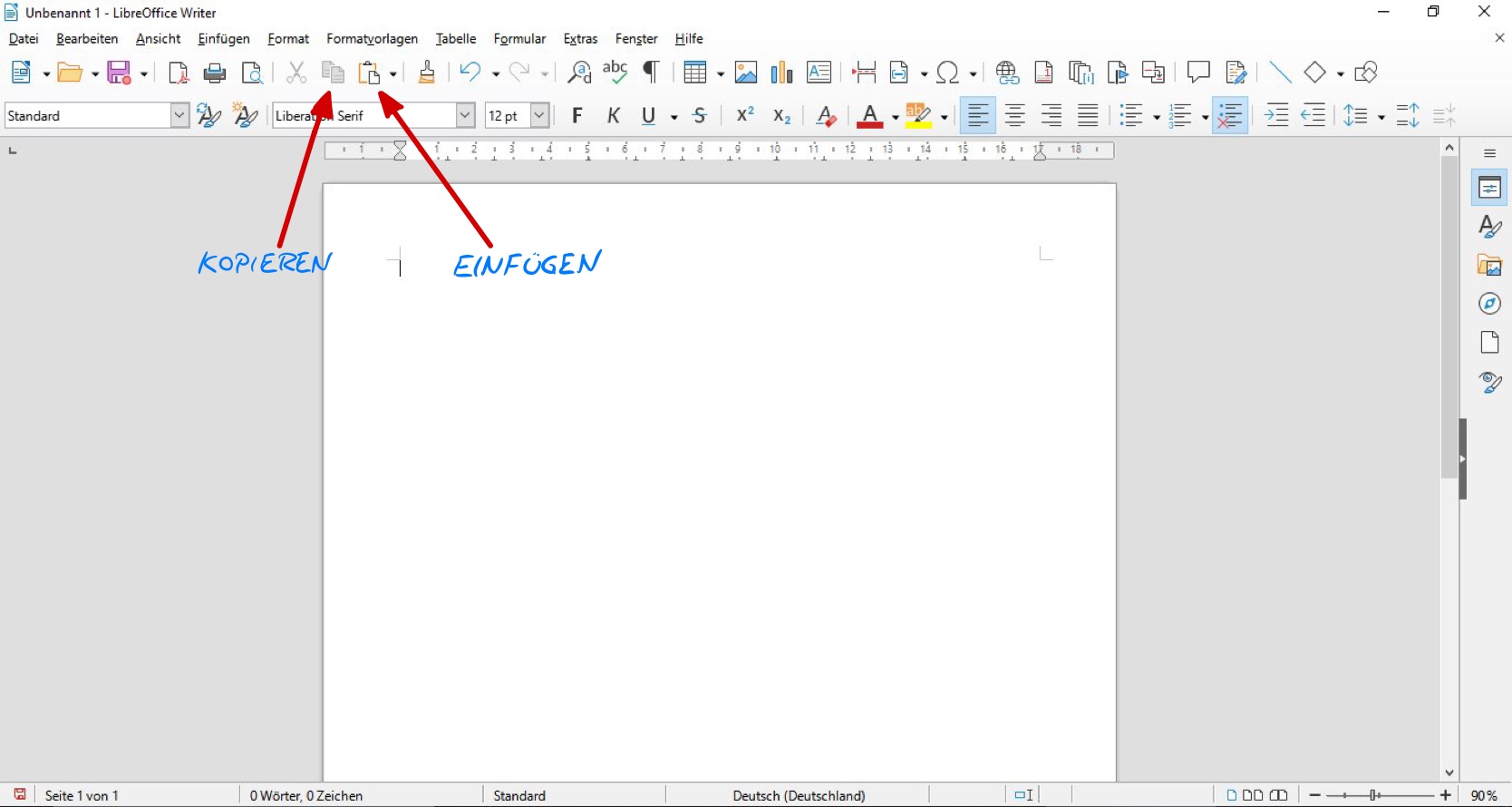Image resolution: width=1512 pixels, height=807 pixels.
Task: Toggle formatting marks (pilcrow) display
Action: coord(651,73)
